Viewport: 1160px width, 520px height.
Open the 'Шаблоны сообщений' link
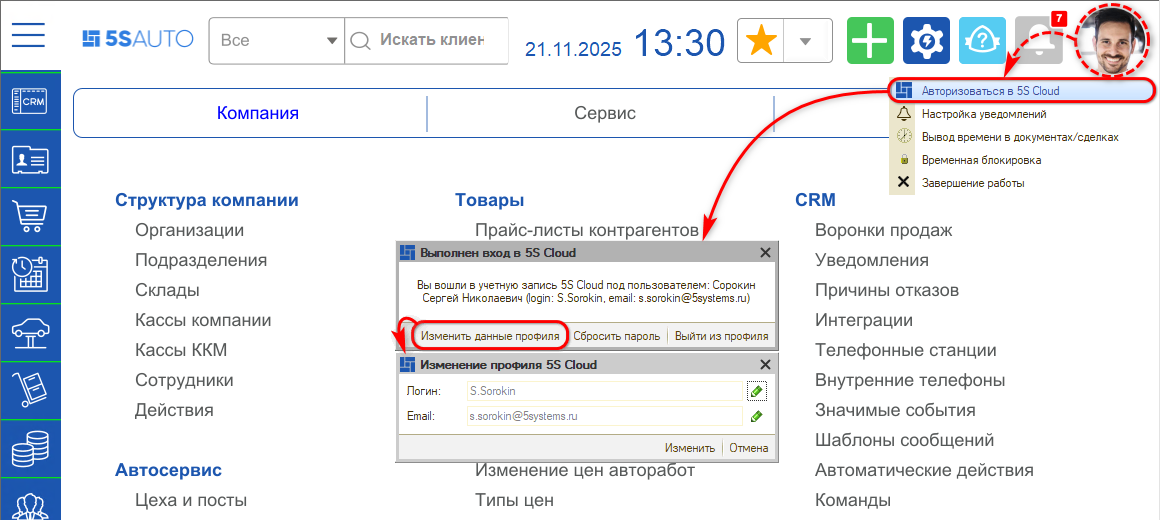tap(905, 440)
